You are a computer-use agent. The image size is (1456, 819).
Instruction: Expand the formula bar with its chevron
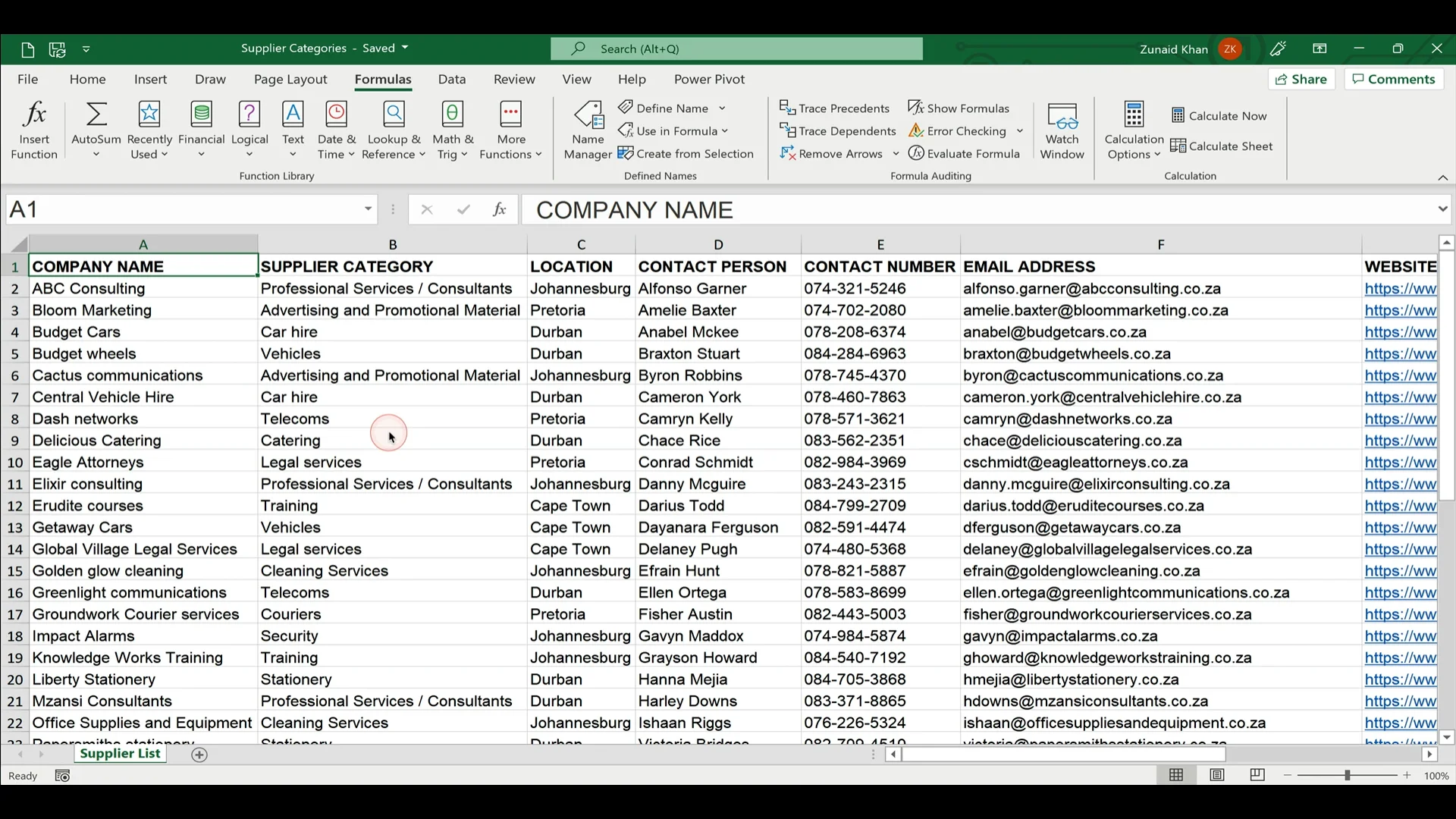point(1442,209)
